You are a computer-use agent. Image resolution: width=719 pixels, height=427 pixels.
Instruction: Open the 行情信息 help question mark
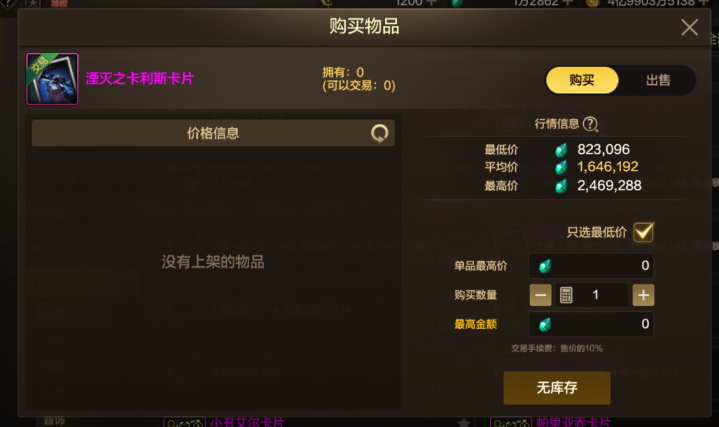click(590, 124)
